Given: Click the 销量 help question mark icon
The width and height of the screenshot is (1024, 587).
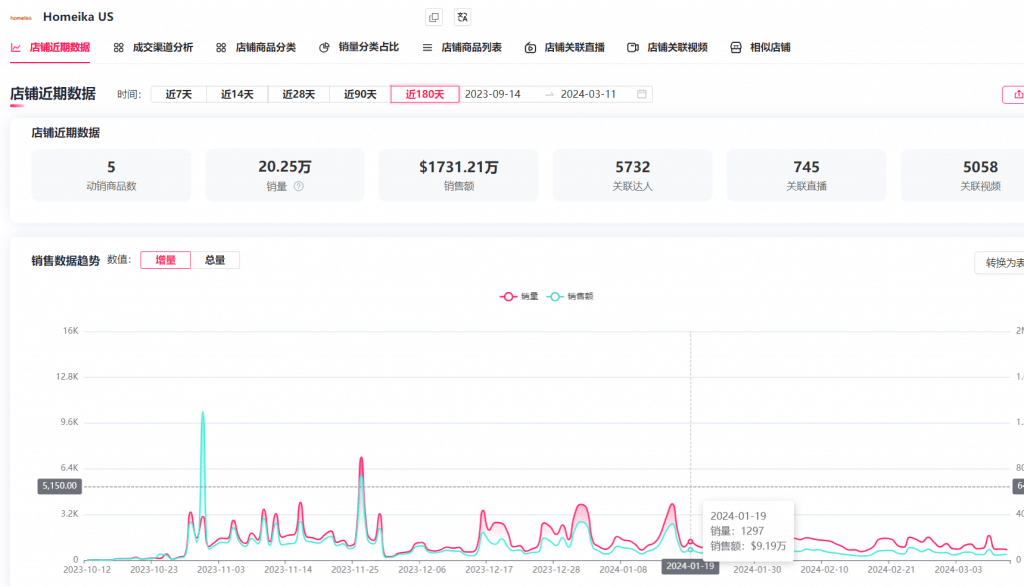Looking at the screenshot, I should coord(298,186).
